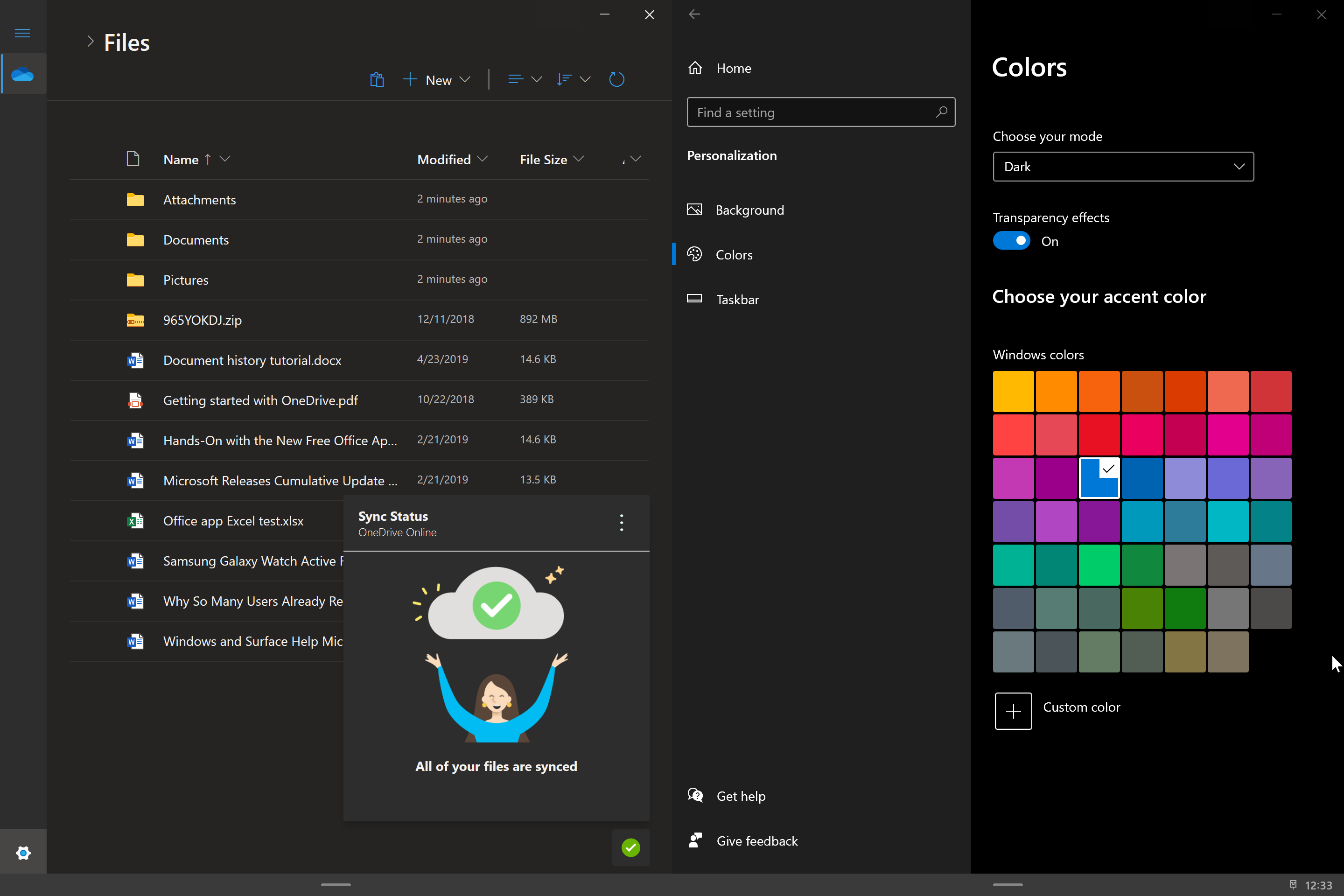Click the view layout toggle icon
Screen dimensions: 1344x896
(x=515, y=79)
